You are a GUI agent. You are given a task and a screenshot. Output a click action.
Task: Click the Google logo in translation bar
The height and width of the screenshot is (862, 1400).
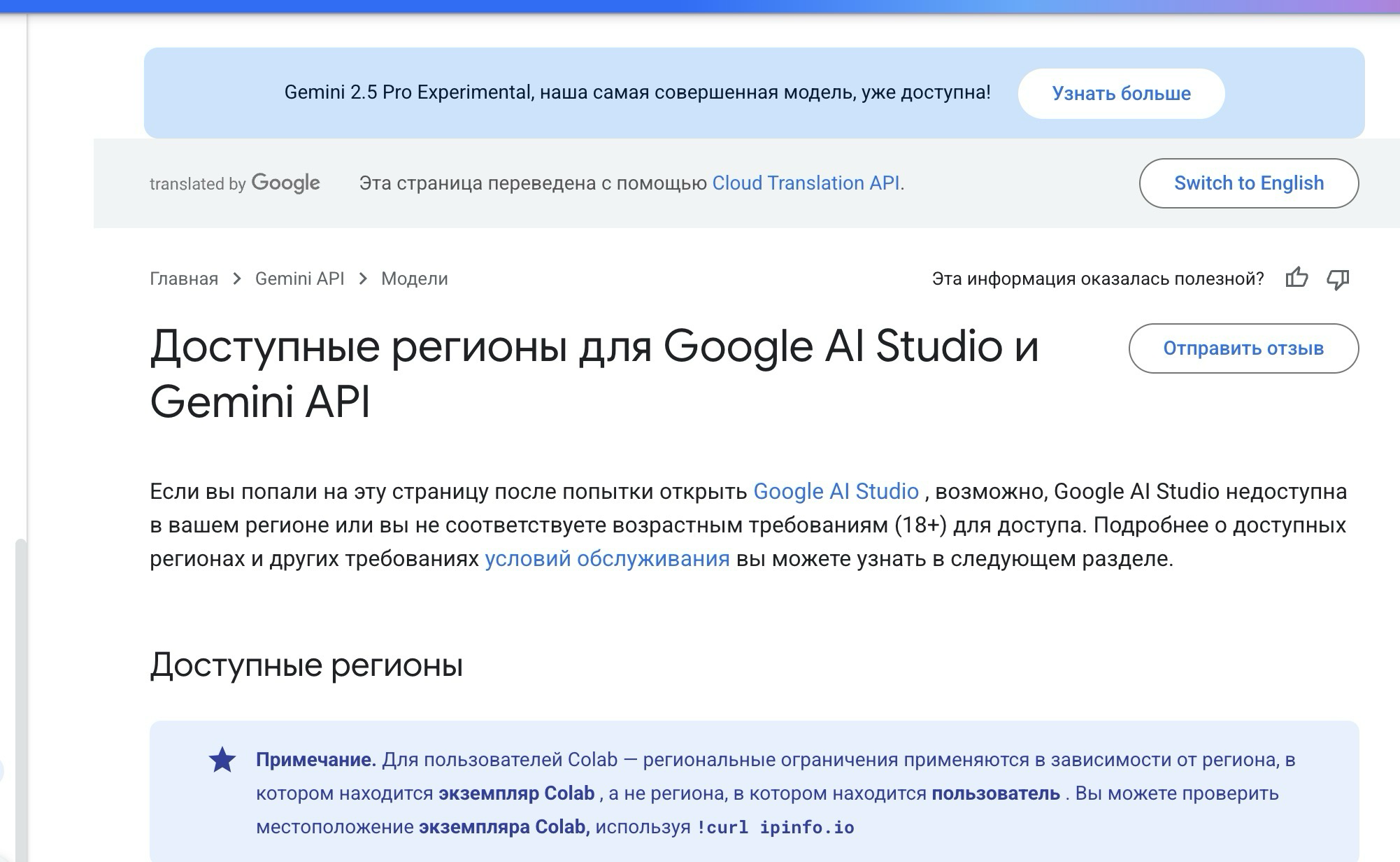coord(285,183)
